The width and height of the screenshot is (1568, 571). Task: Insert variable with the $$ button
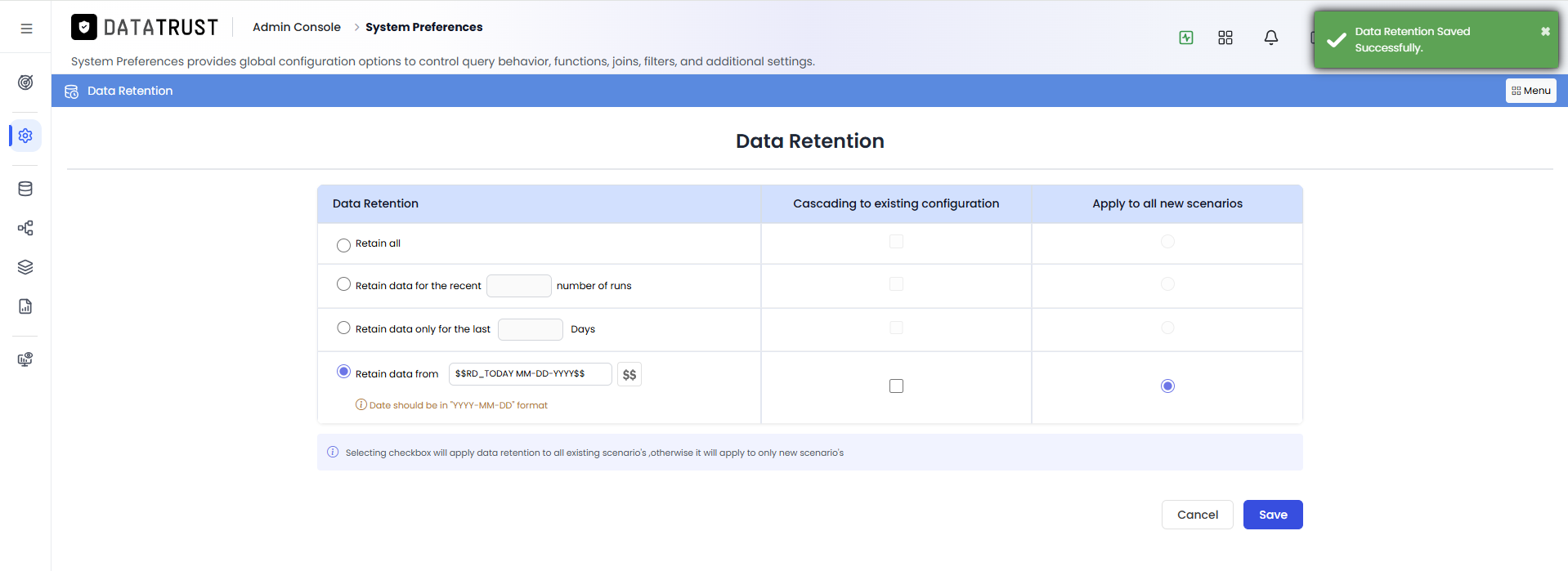point(629,374)
